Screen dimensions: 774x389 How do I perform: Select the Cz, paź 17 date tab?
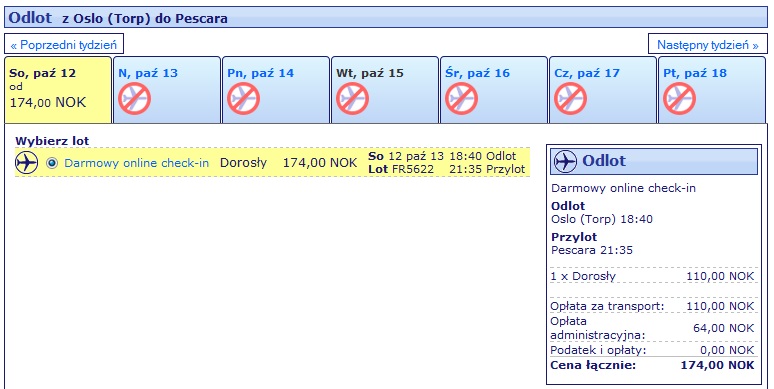603,89
